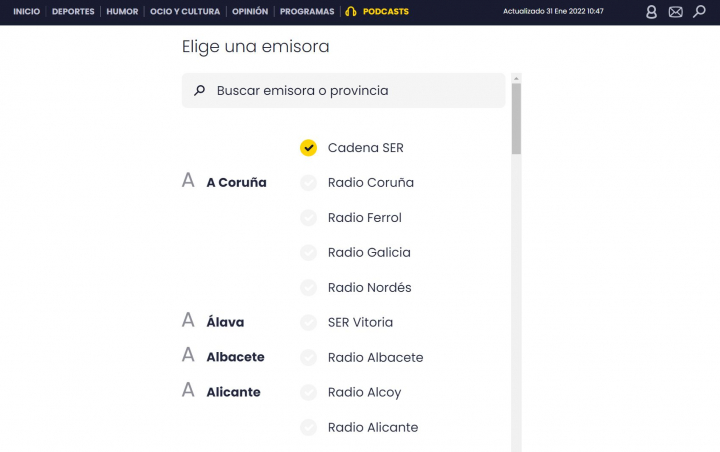
Task: Select the Radio Coruña station checkmark
Action: [309, 183]
